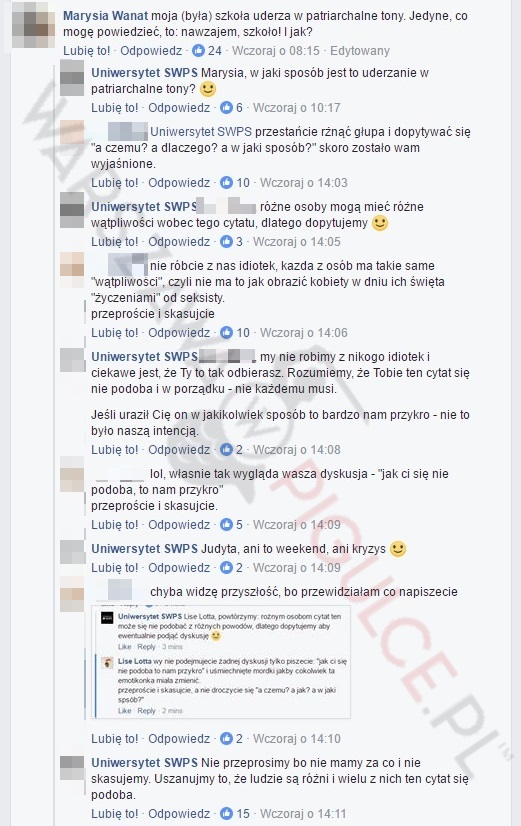Open the Wczoraj o 14:11 timestamp
The image size is (521, 826).
coord(304,814)
